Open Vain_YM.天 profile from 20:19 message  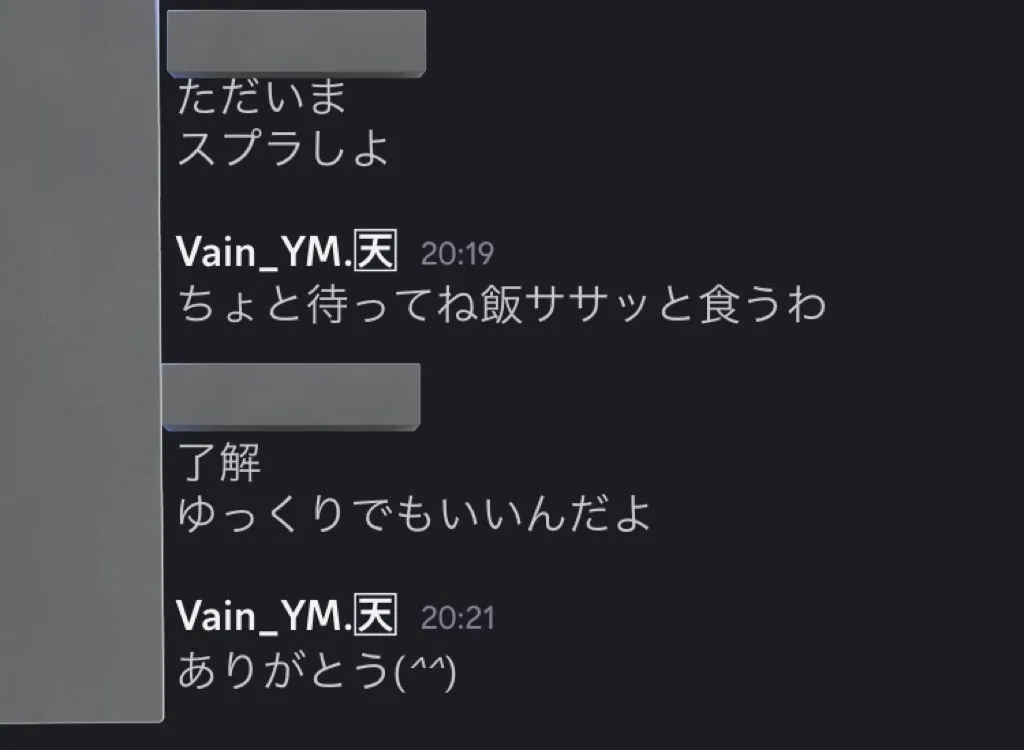tap(287, 252)
